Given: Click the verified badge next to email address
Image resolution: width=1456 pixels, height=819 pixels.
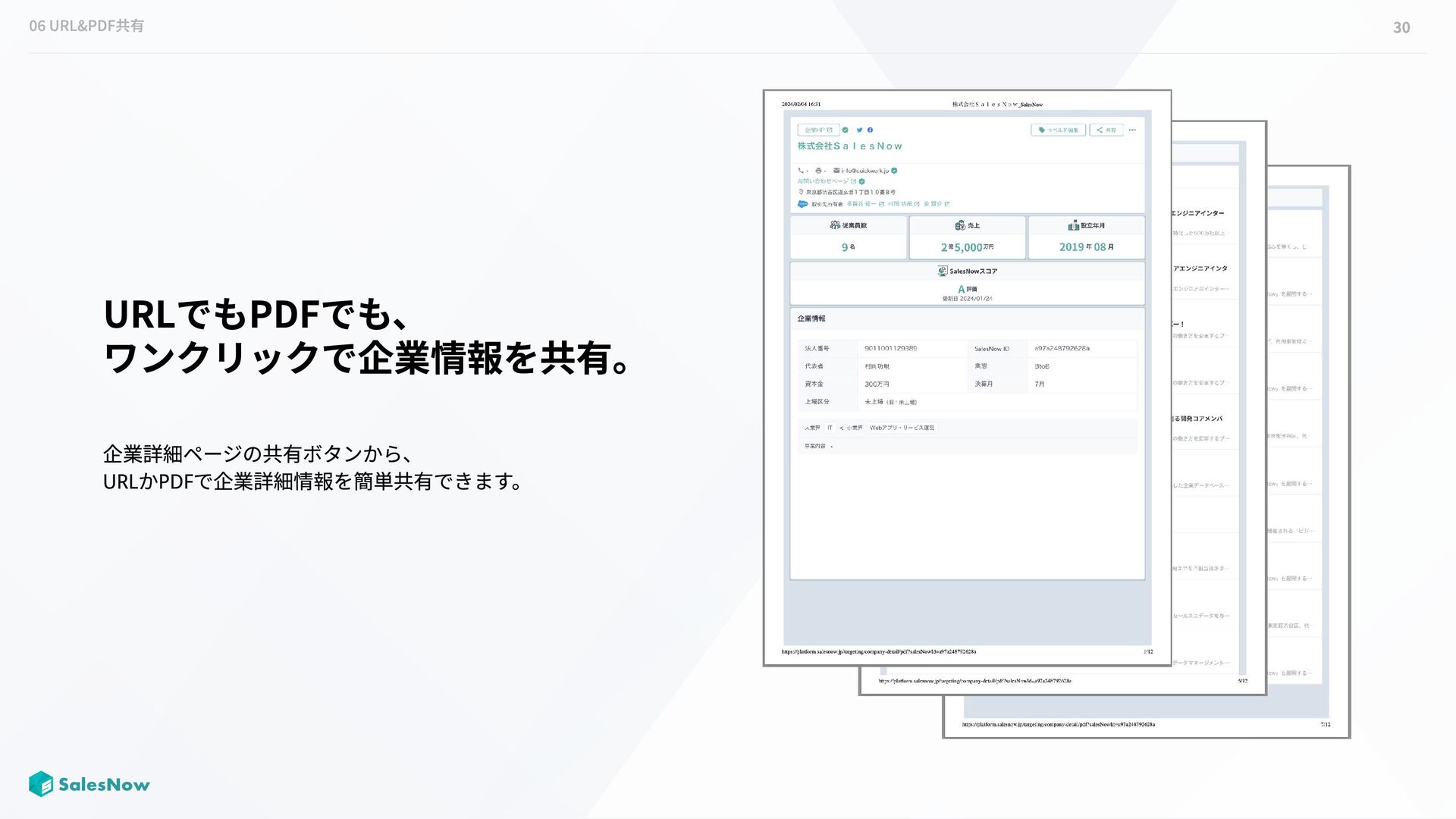Looking at the screenshot, I should 894,171.
